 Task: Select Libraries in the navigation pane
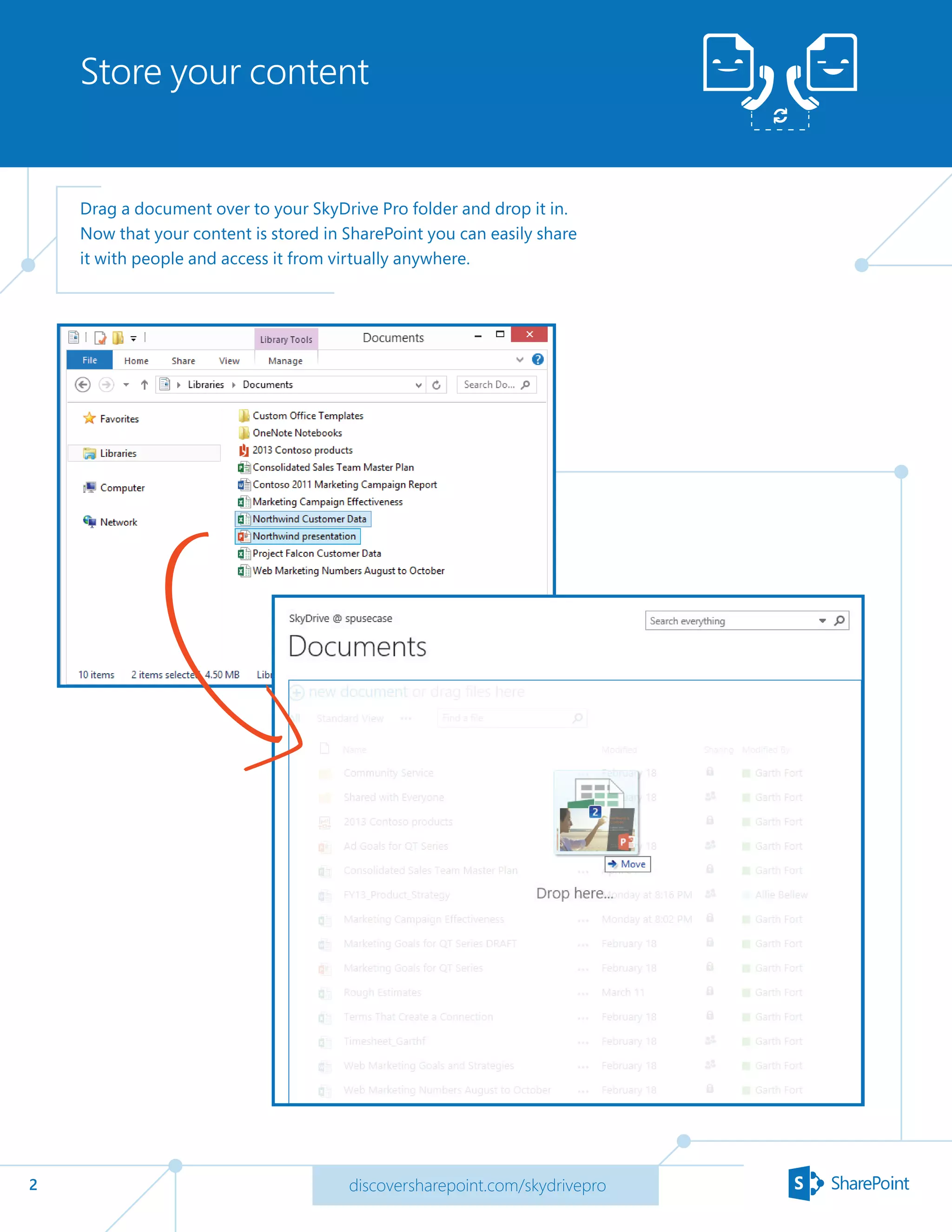click(119, 454)
